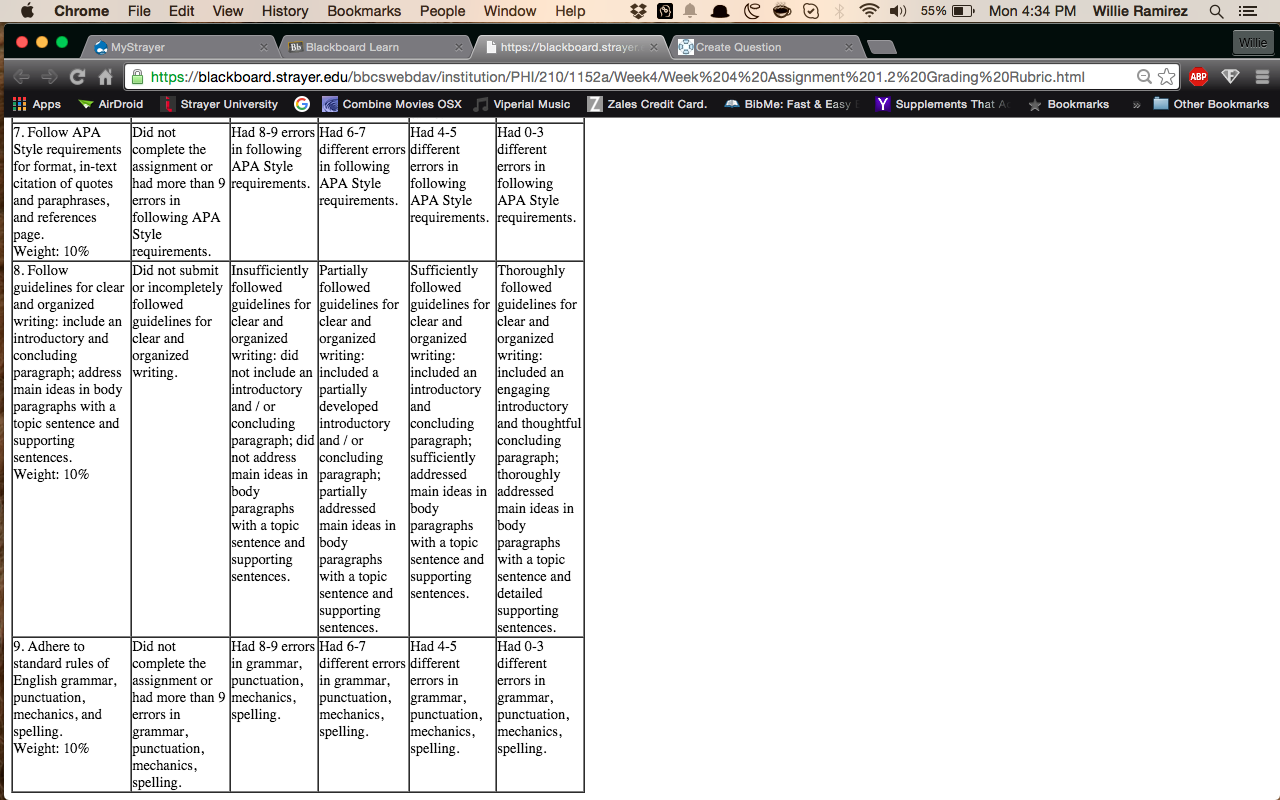The width and height of the screenshot is (1280, 800).
Task: Switch to the Create Question tab
Action: coord(764,47)
